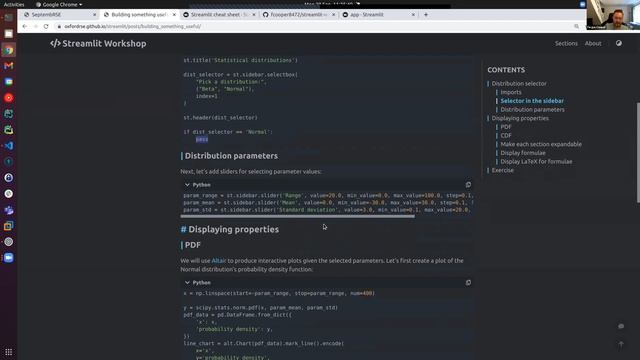Switch to the SeptembRSE tab
The height and width of the screenshot is (360, 640).
[60, 15]
